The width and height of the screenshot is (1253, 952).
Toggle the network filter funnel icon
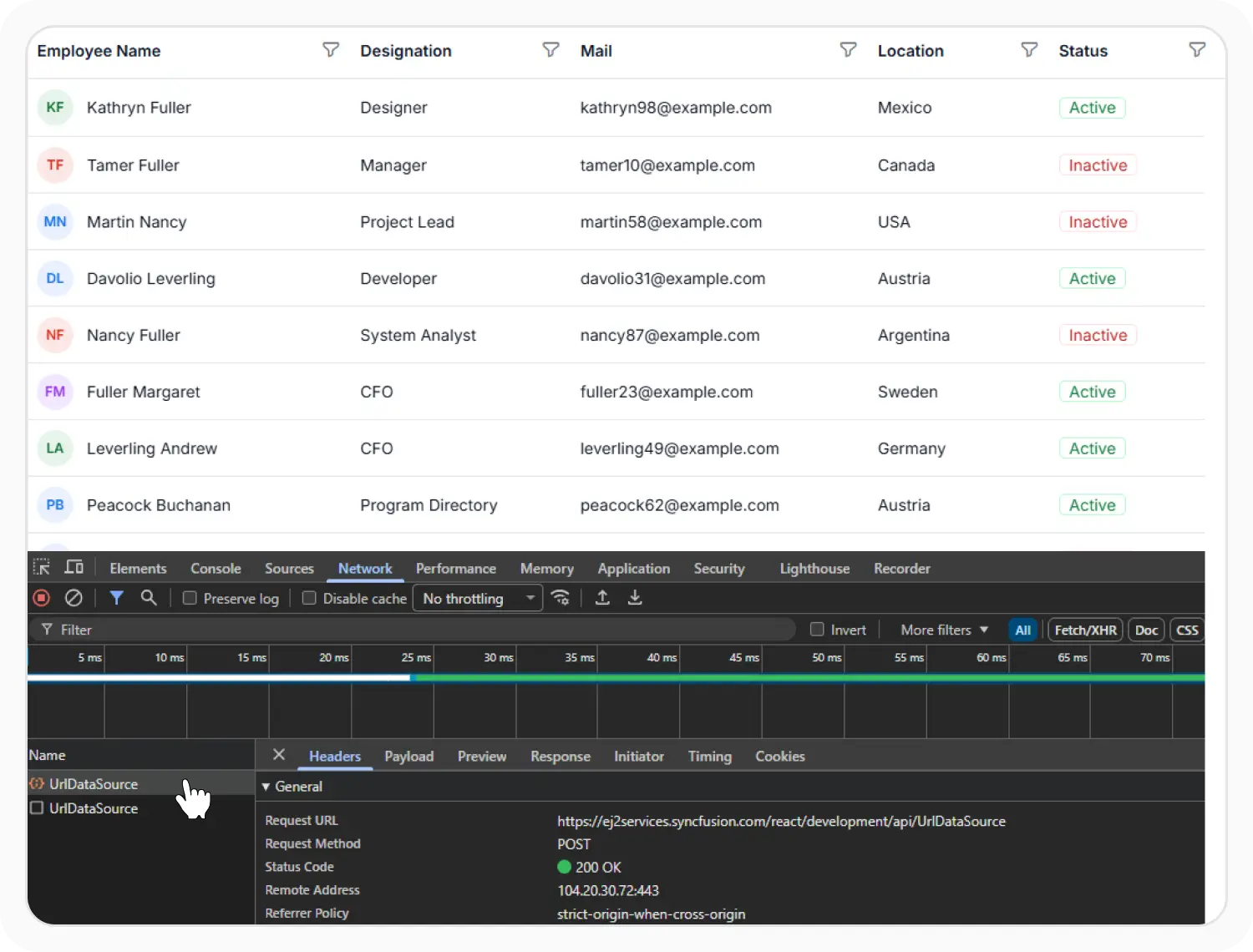[117, 598]
